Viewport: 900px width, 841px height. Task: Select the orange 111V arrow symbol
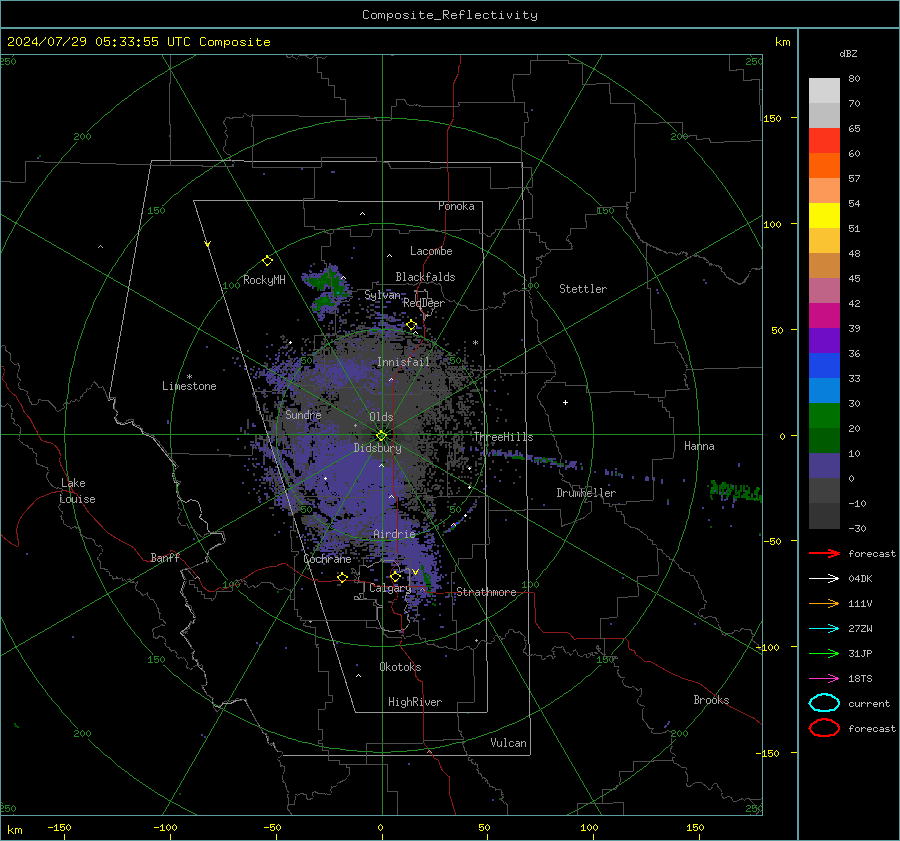click(824, 603)
